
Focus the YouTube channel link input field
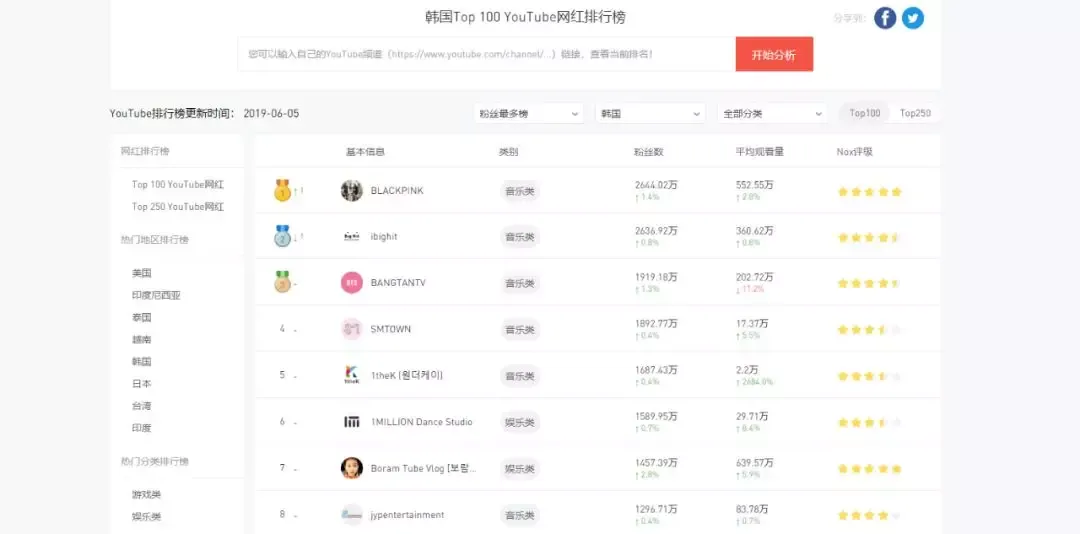tap(486, 54)
